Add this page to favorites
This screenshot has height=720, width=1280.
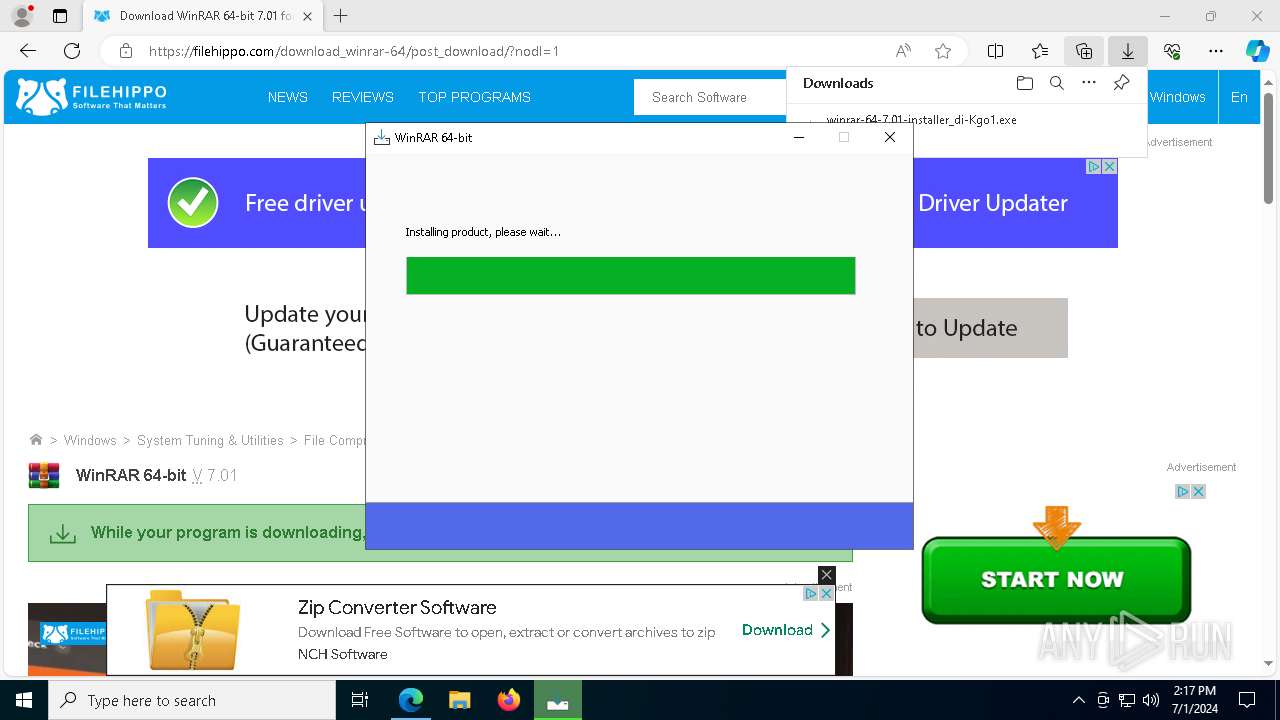tap(942, 51)
